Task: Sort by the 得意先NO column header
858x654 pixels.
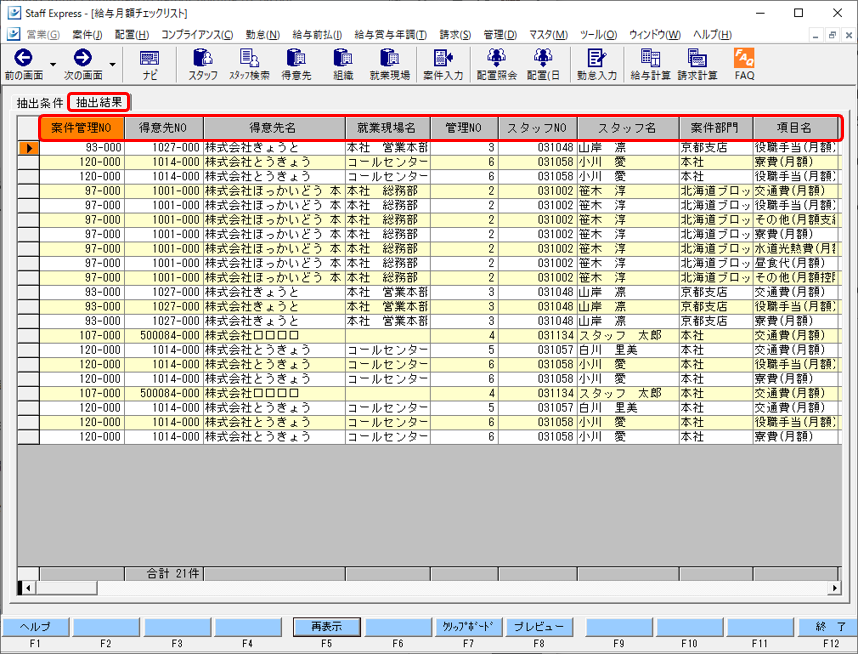Action: tap(164, 128)
